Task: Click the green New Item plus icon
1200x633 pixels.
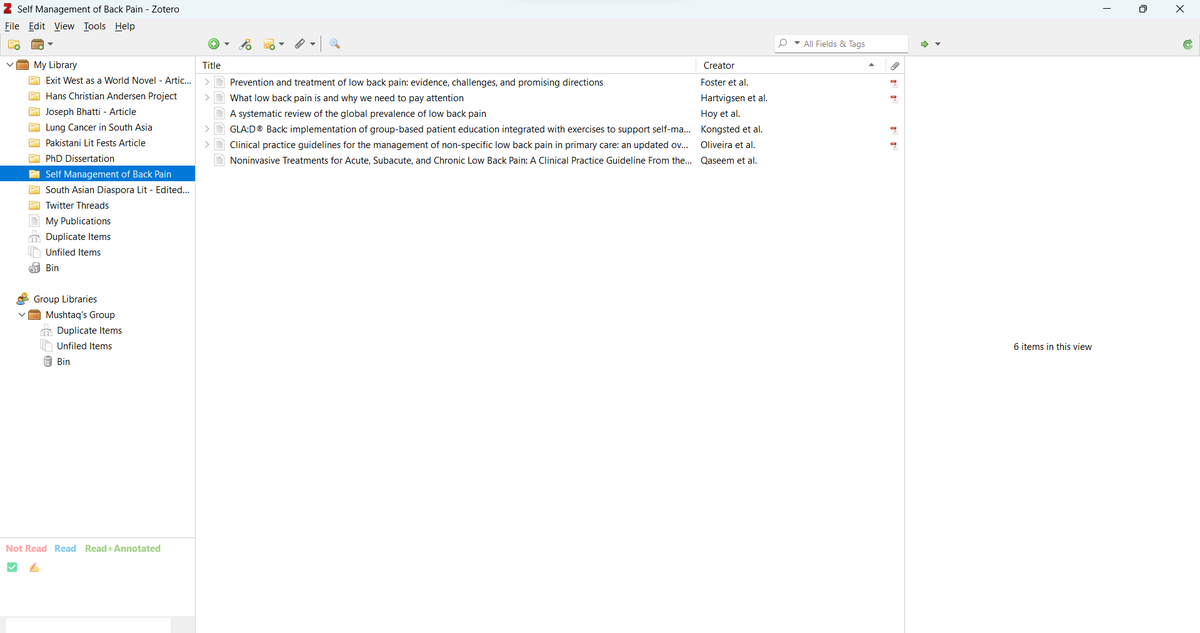Action: pyautogui.click(x=213, y=44)
